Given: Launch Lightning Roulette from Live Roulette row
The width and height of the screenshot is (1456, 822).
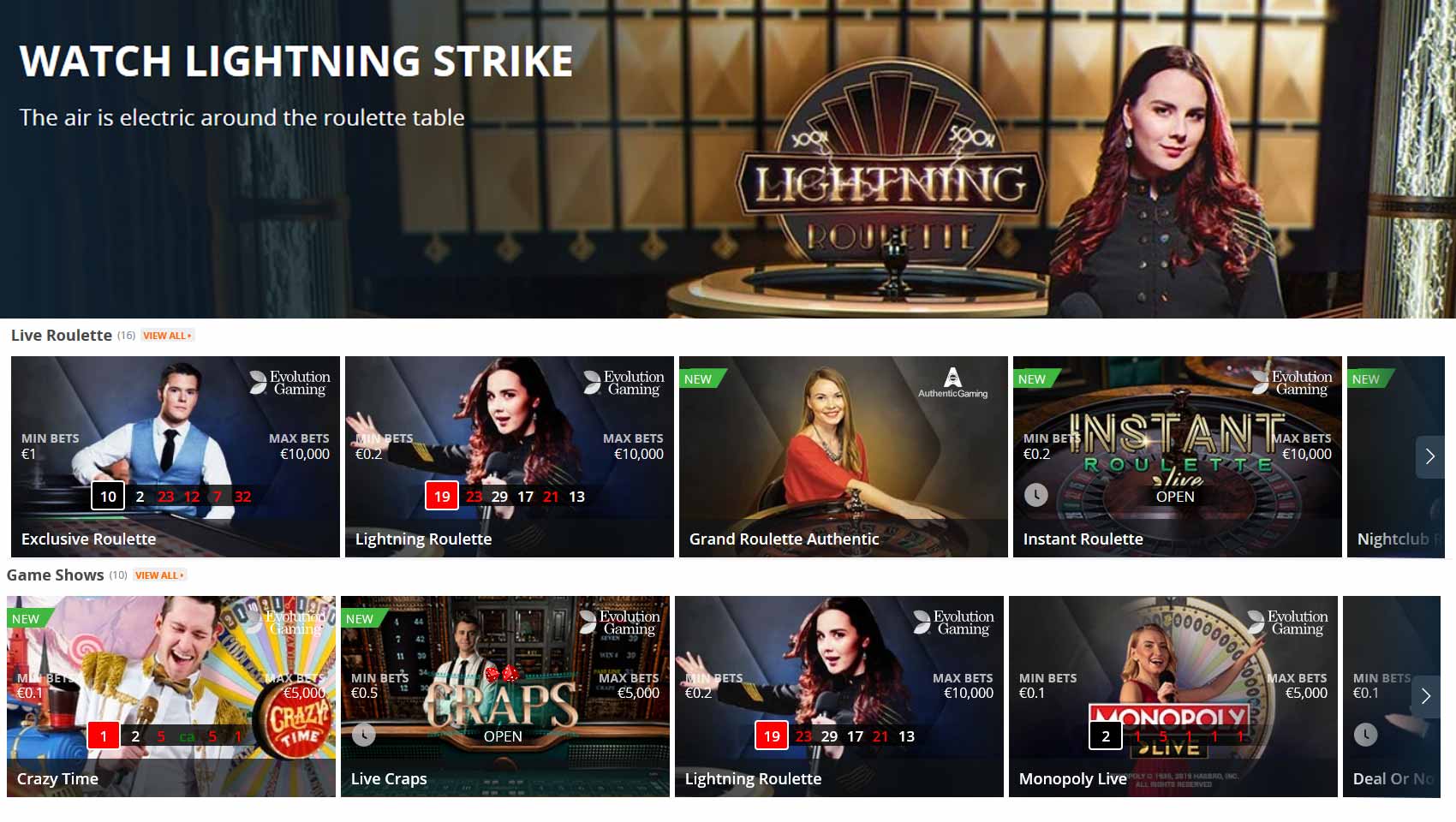Looking at the screenshot, I should 510,456.
